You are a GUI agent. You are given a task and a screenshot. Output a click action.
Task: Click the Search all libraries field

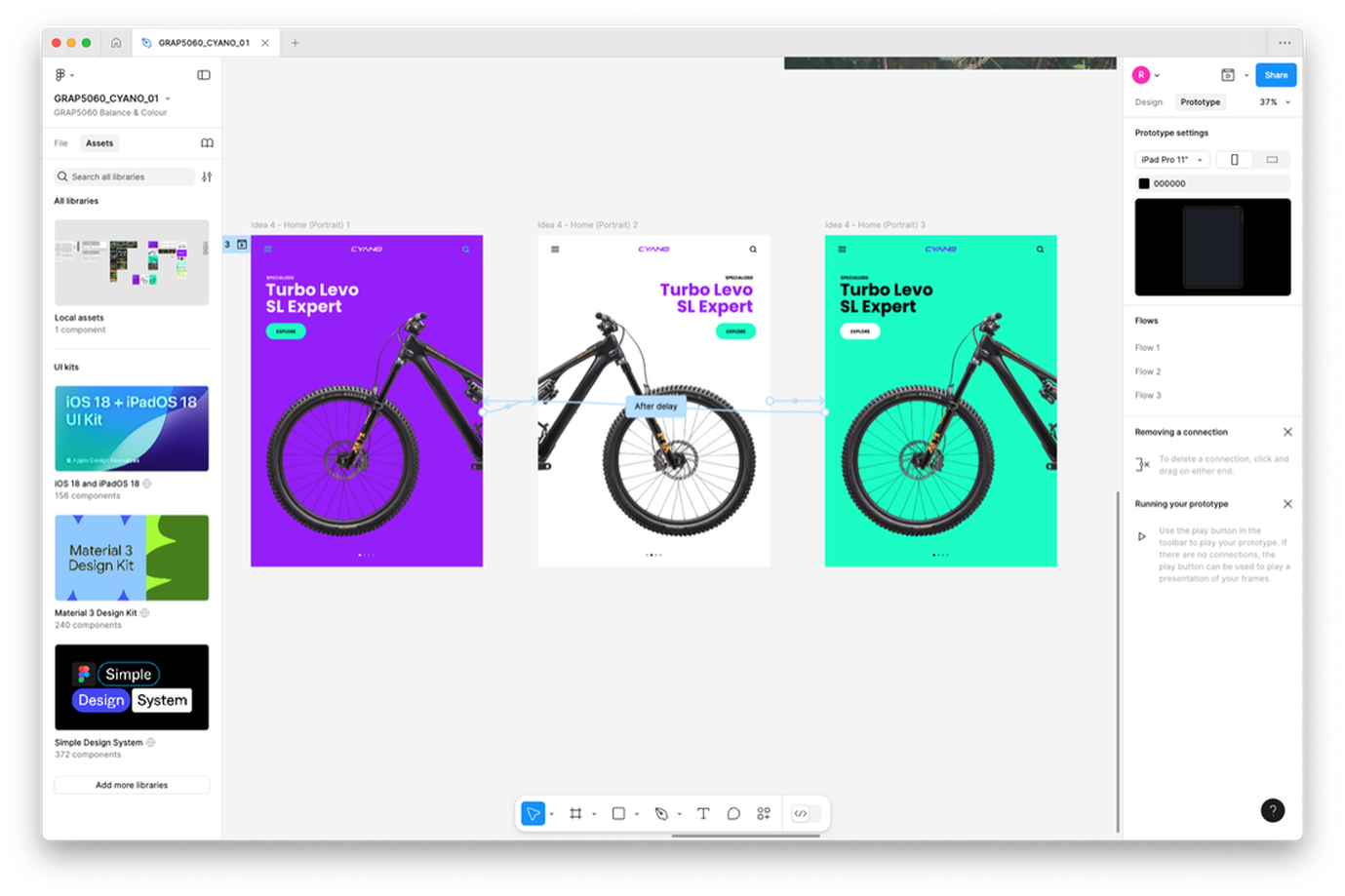[x=125, y=177]
